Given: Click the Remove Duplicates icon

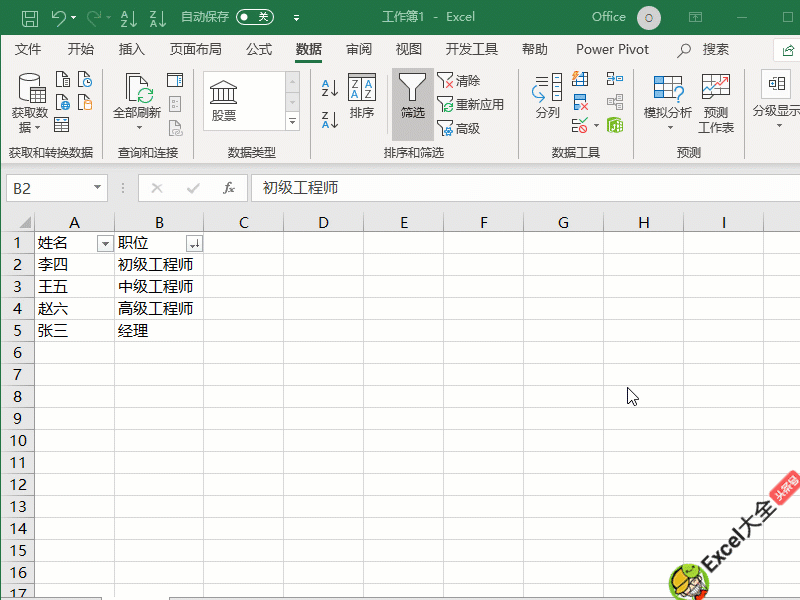Looking at the screenshot, I should coord(580,102).
